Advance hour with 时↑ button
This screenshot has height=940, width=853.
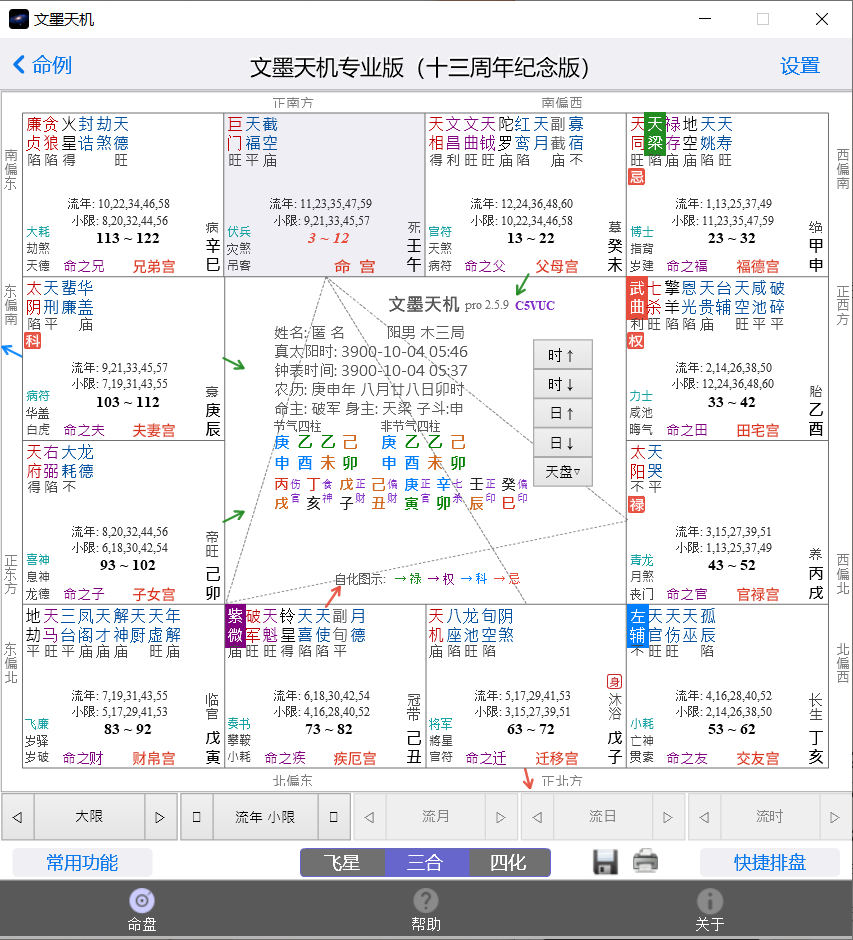(x=562, y=355)
